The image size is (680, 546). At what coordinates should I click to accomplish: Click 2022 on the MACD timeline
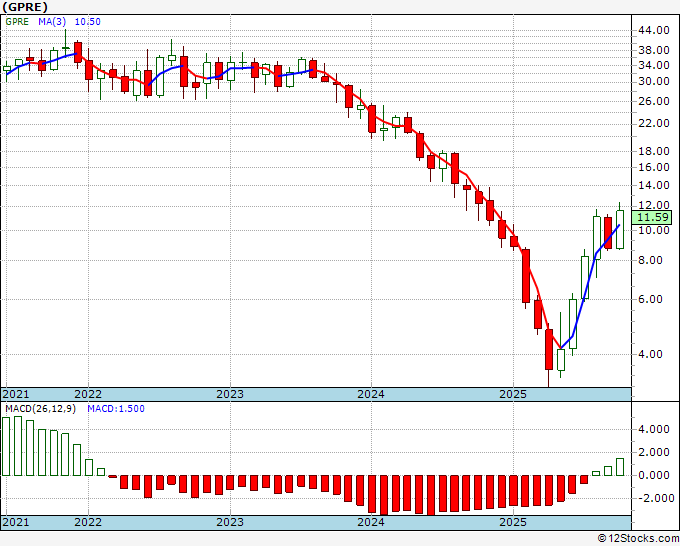tap(88, 522)
